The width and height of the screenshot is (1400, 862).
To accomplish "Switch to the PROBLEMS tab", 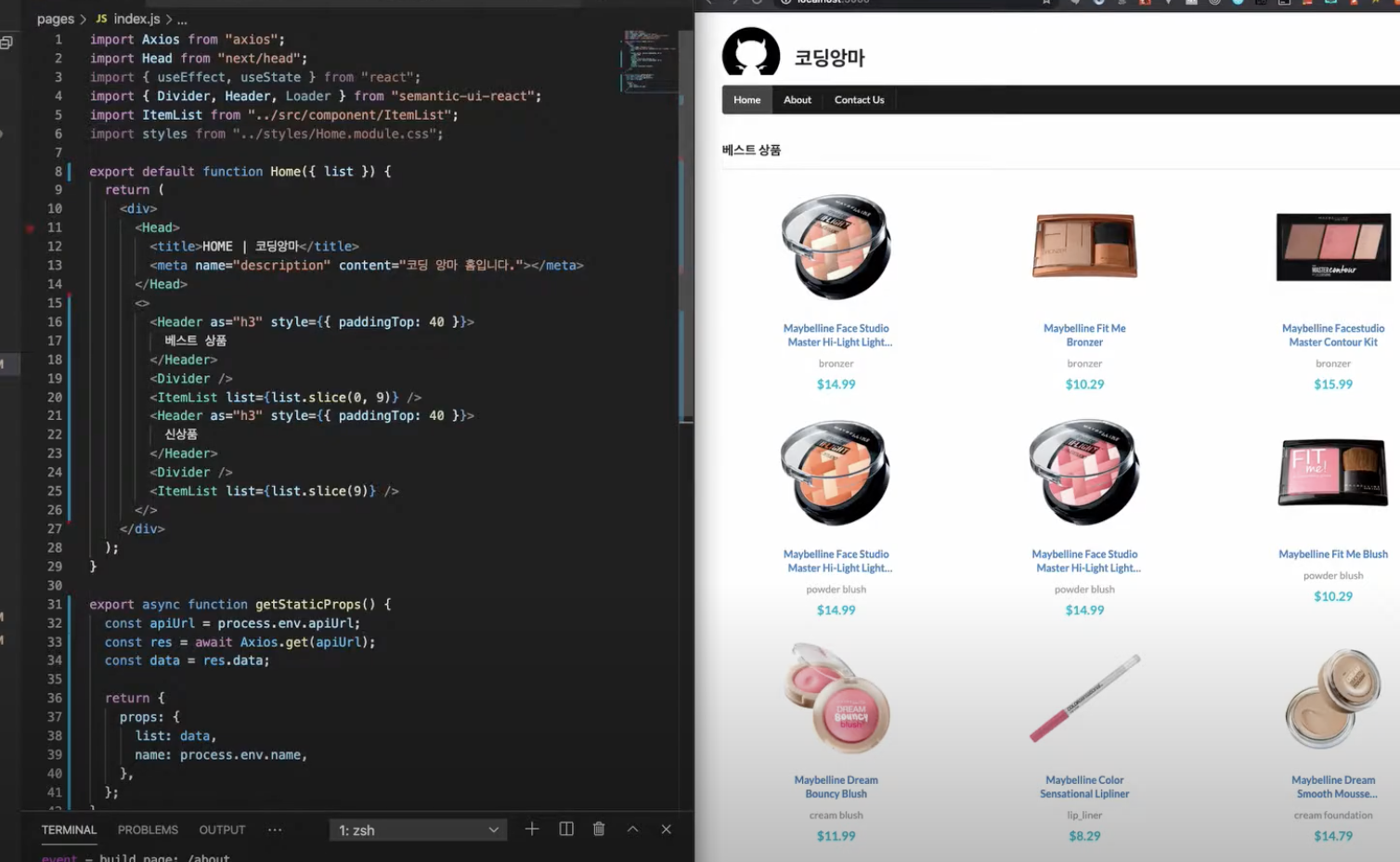I will 148,829.
